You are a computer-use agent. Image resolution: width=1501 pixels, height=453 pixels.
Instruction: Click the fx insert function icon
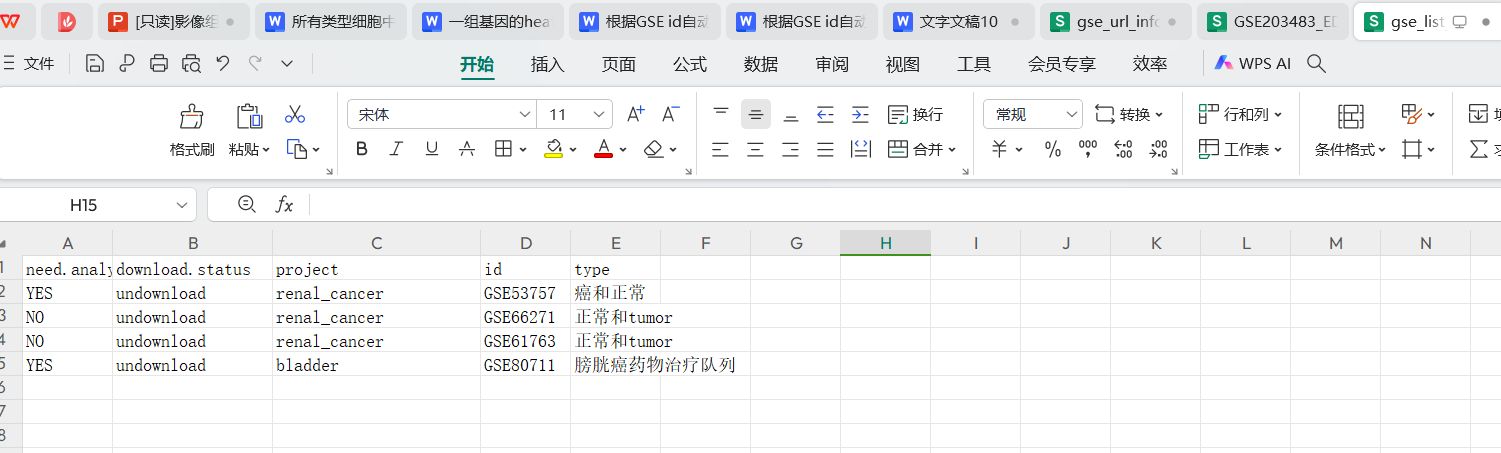pos(284,205)
